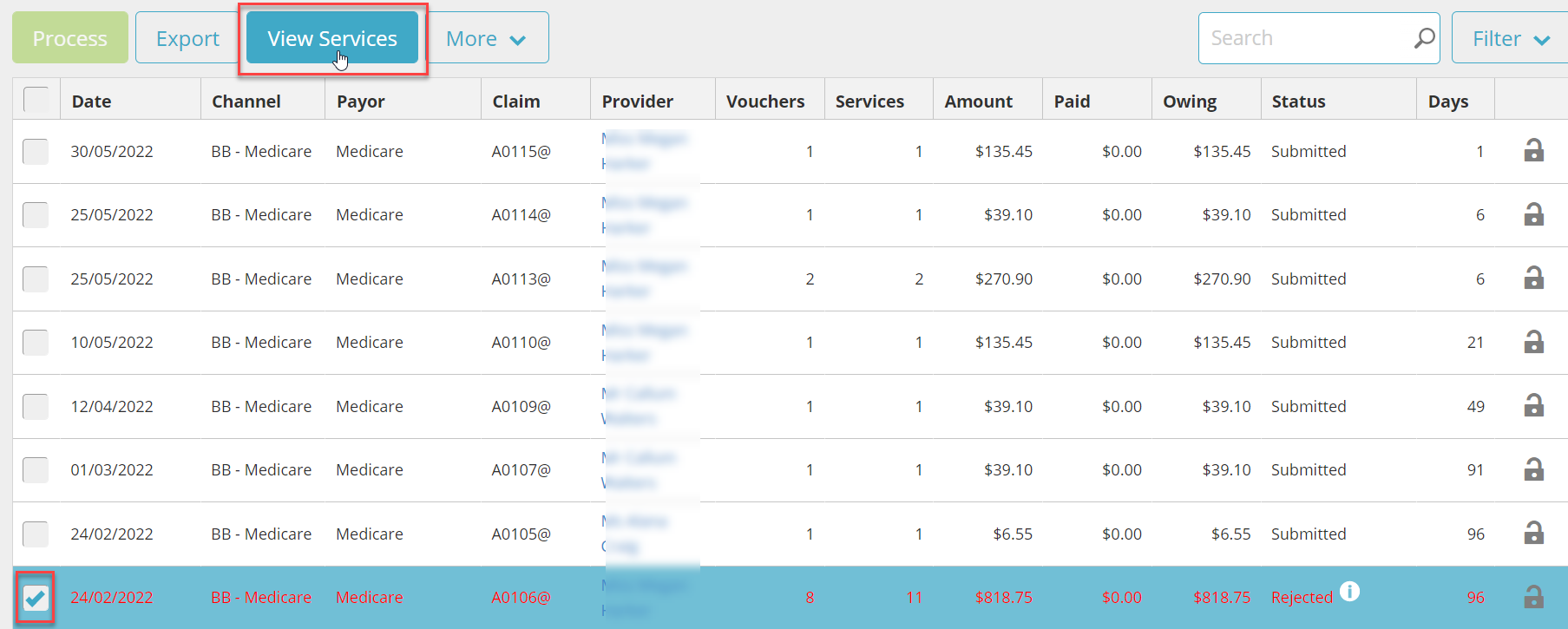Viewport: 1568px width, 629px height.
Task: Tick checkbox for claim A0105@
Action: click(x=36, y=534)
